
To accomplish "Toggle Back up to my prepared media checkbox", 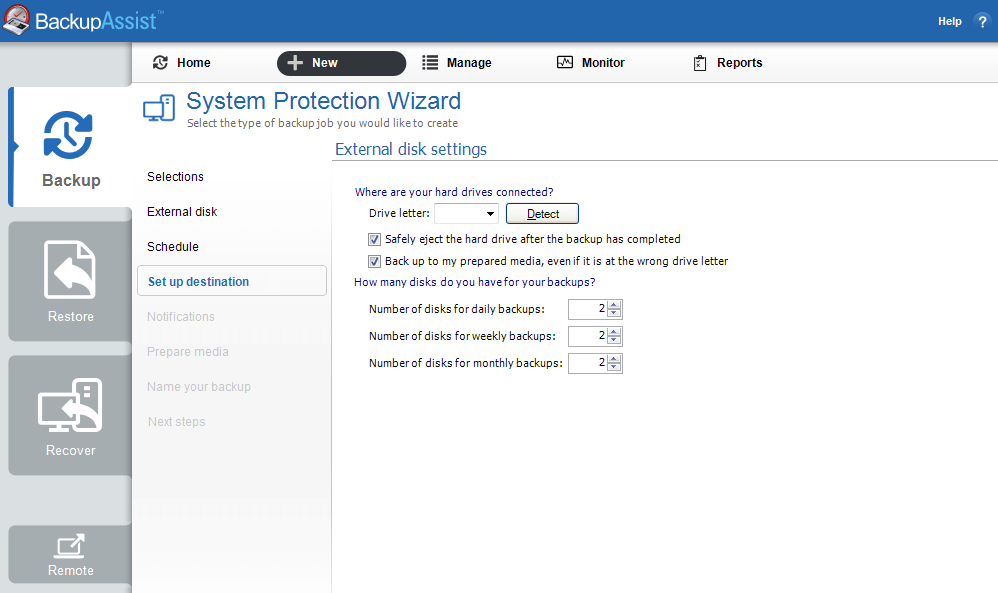I will click(x=375, y=262).
